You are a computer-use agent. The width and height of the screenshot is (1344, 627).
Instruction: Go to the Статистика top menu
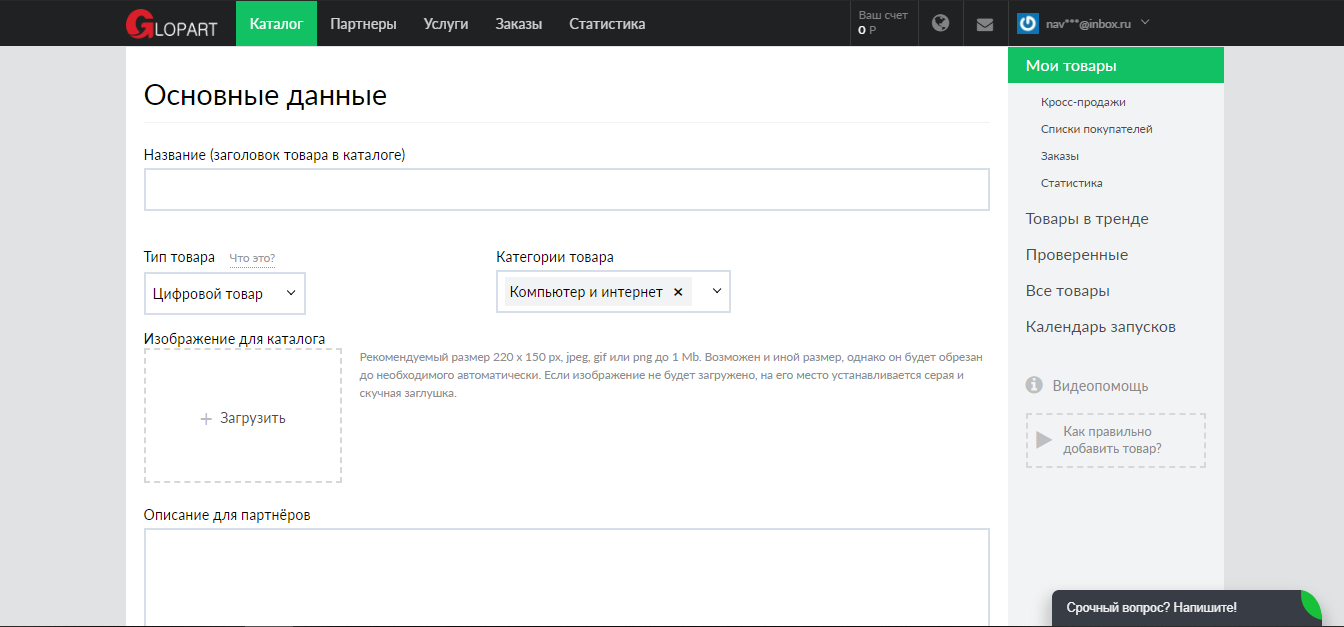[x=607, y=23]
